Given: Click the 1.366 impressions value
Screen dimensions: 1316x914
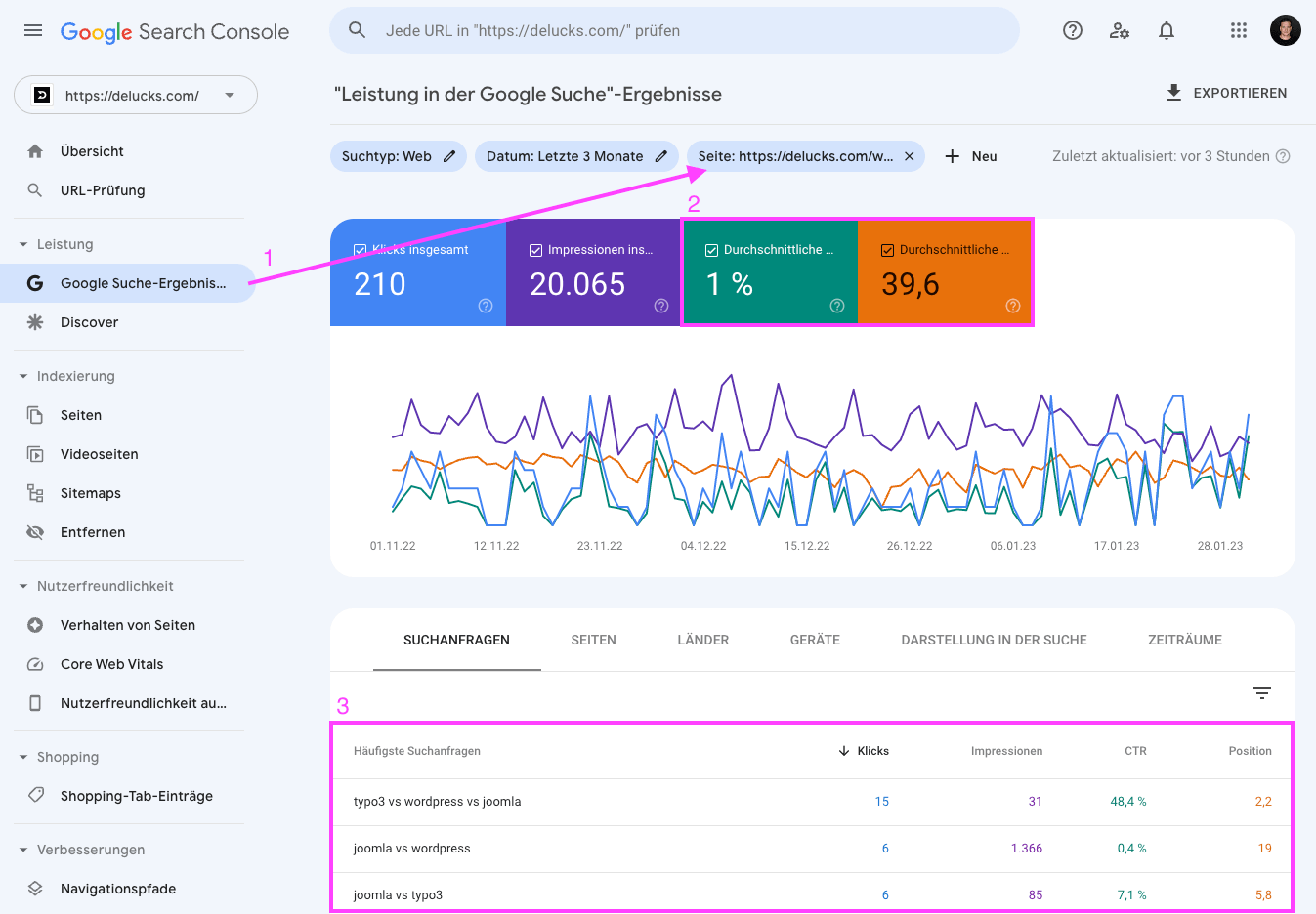Looking at the screenshot, I should click(1026, 849).
